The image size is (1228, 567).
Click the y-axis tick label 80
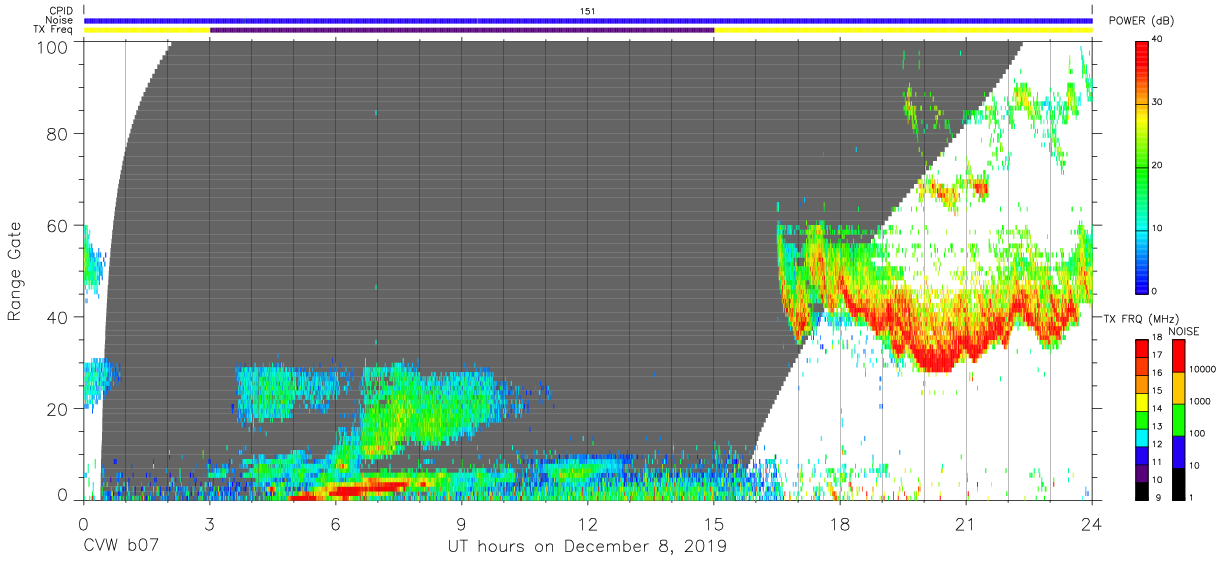[x=57, y=134]
